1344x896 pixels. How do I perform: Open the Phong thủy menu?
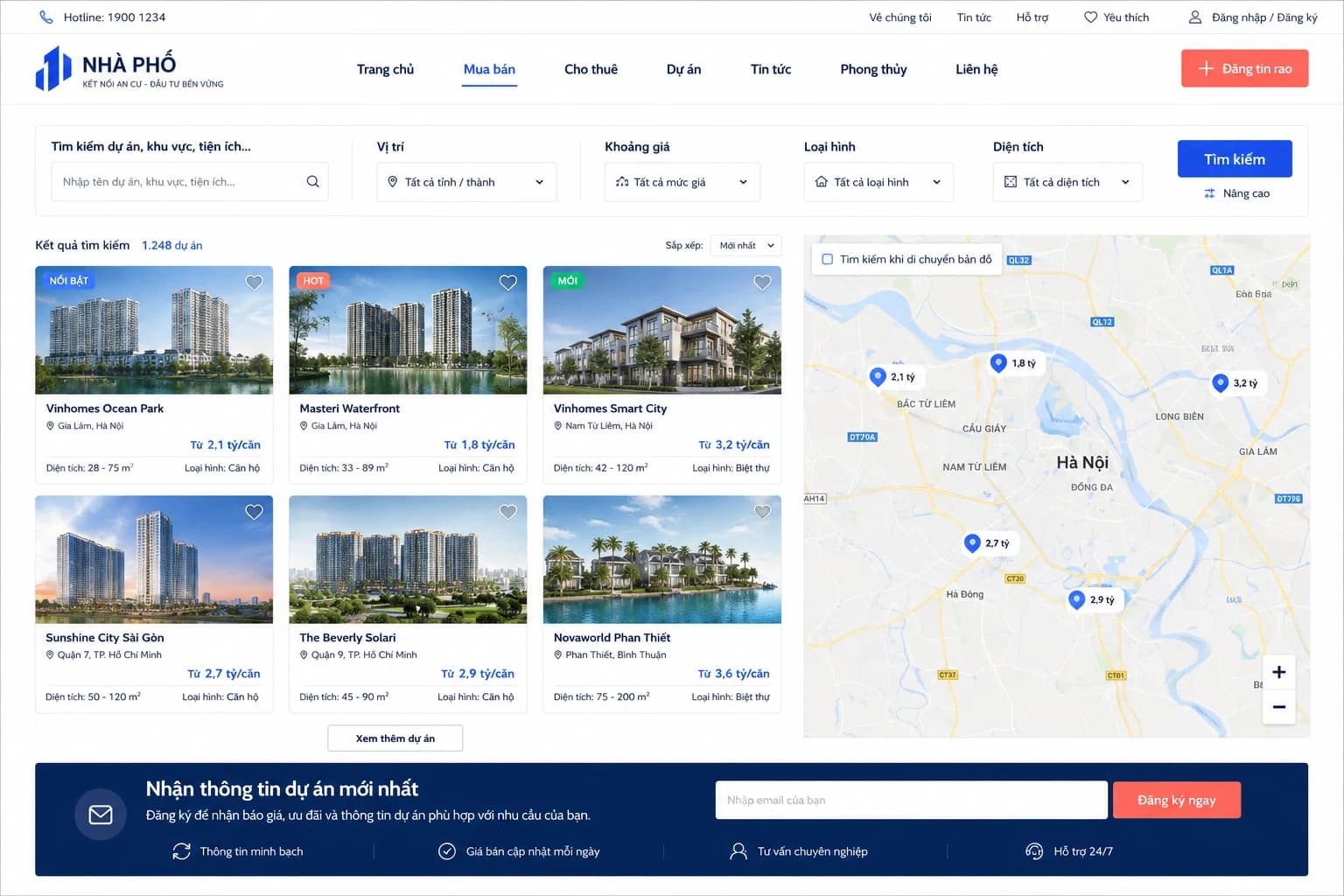click(873, 69)
